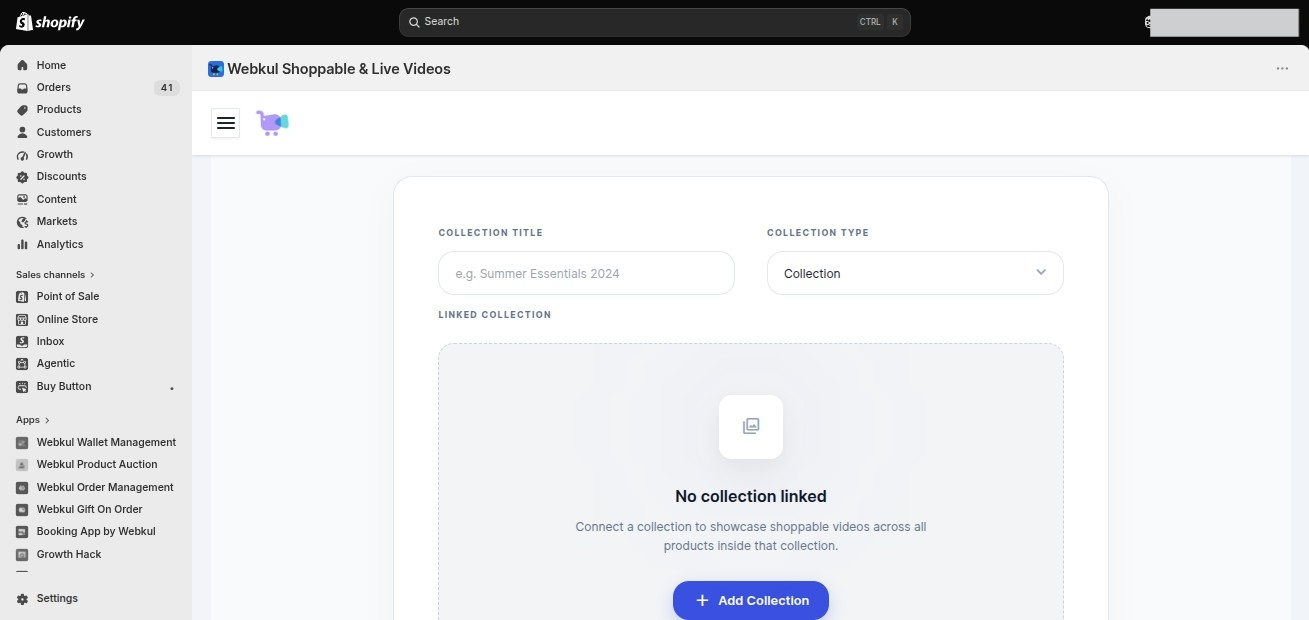
Task: Click the Shopify Search bar
Action: click(654, 22)
